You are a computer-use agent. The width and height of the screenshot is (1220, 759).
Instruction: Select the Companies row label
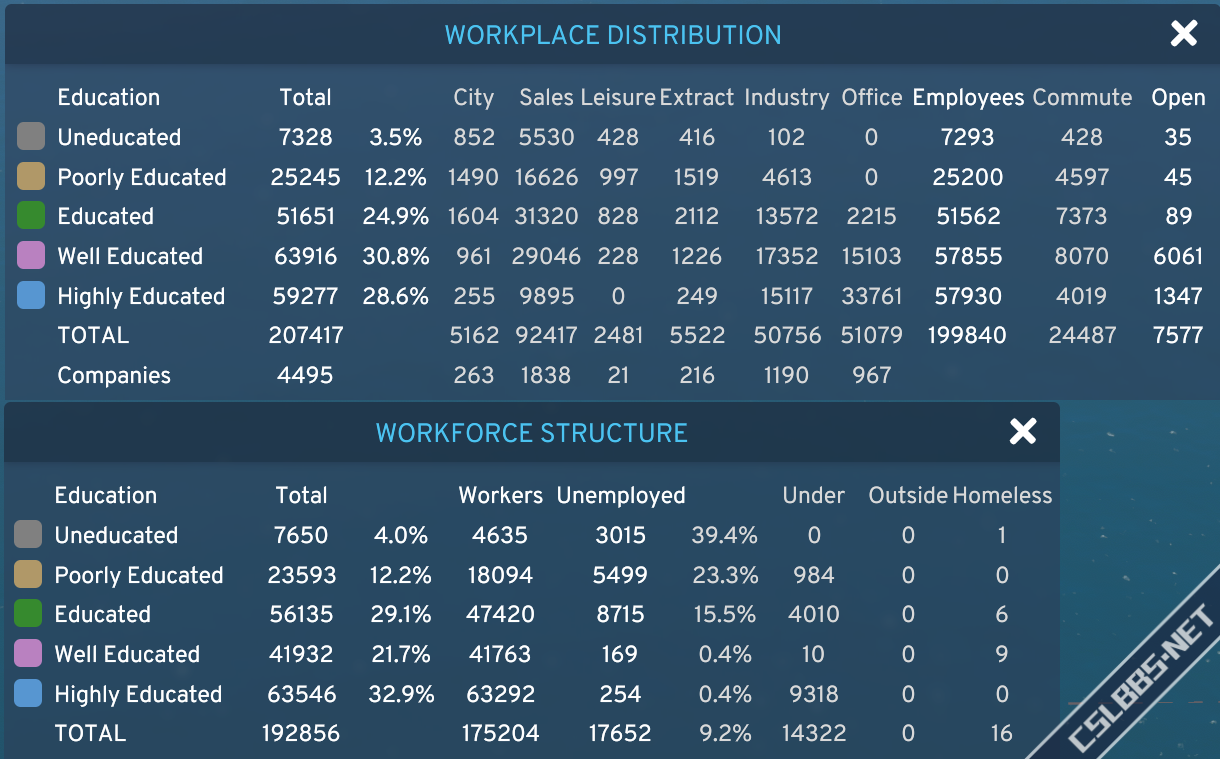(x=114, y=376)
